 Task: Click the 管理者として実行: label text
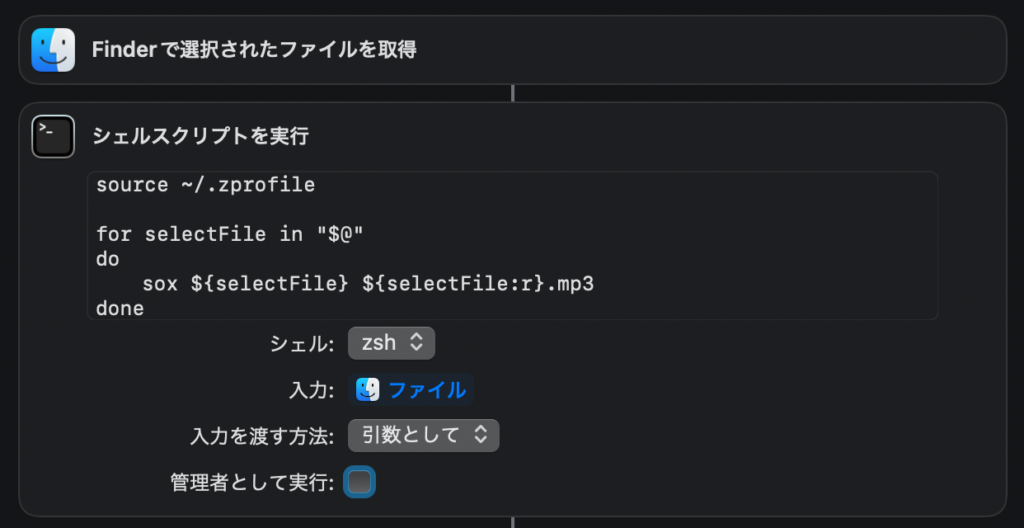coord(252,482)
